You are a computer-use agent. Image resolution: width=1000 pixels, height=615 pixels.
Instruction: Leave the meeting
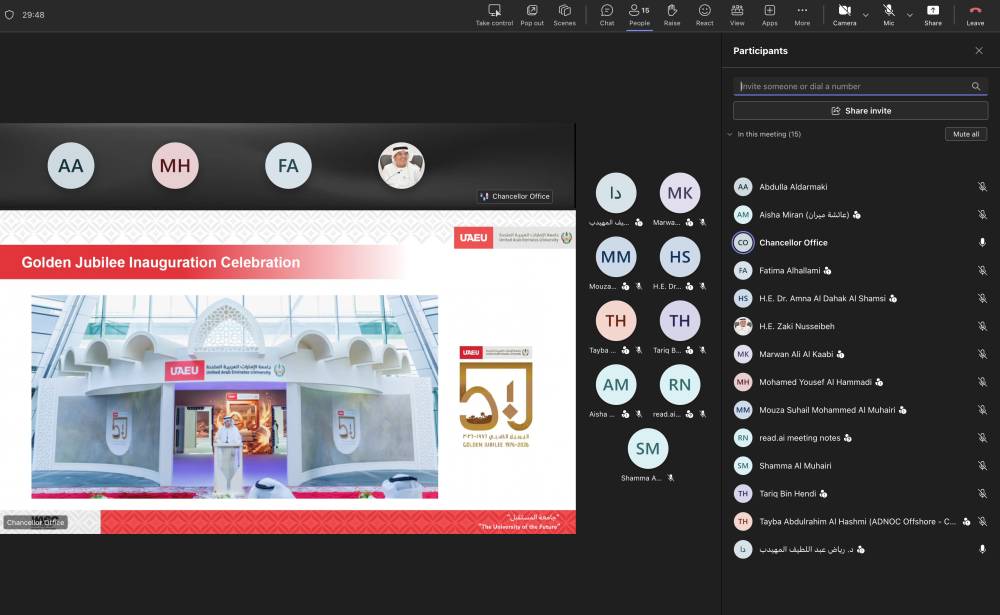tap(975, 14)
